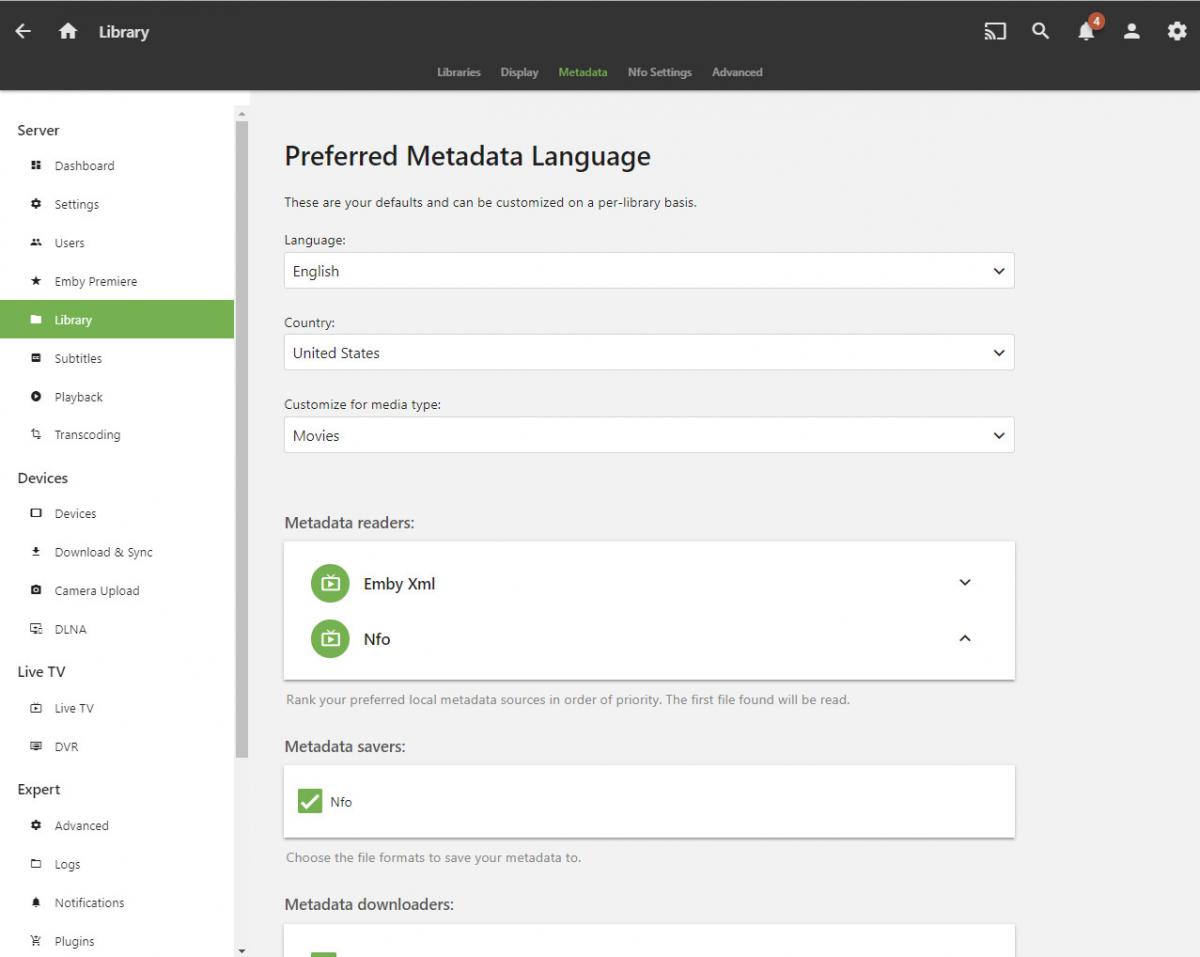Screen dimensions: 1200x957
Task: Open Emby Premiere in the sidebar
Action: (95, 281)
